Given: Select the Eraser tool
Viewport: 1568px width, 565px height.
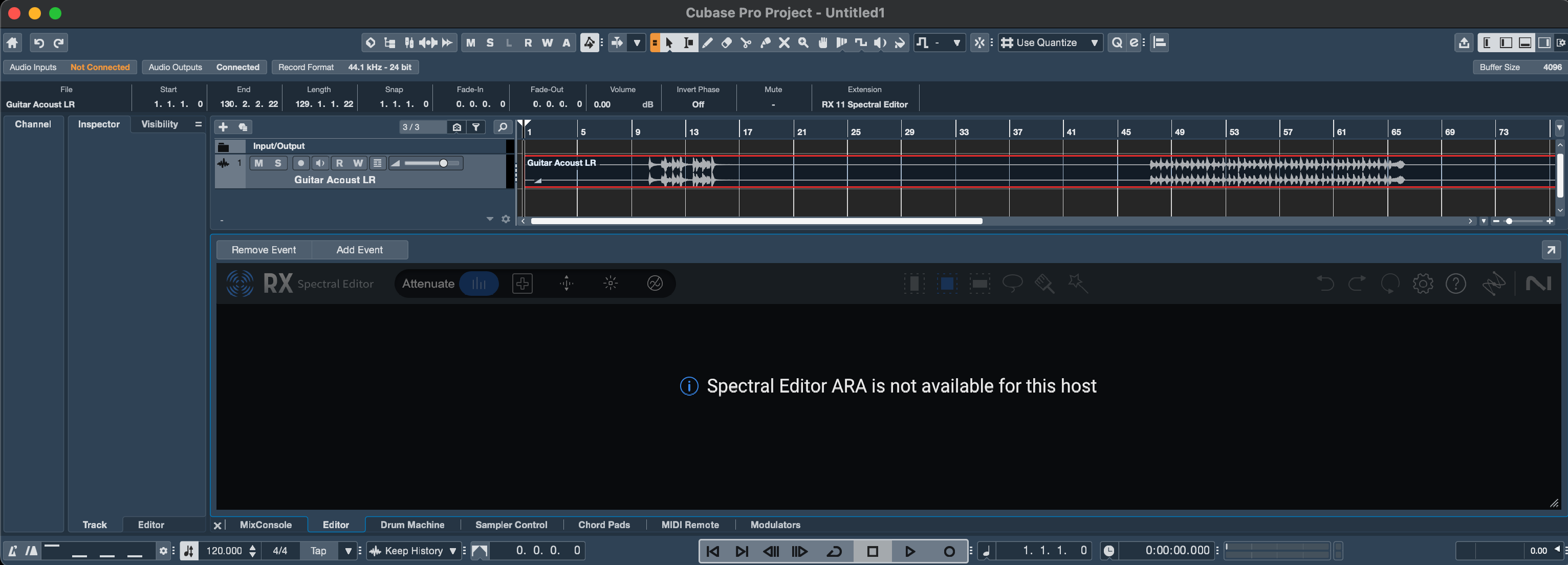Looking at the screenshot, I should coord(726,42).
